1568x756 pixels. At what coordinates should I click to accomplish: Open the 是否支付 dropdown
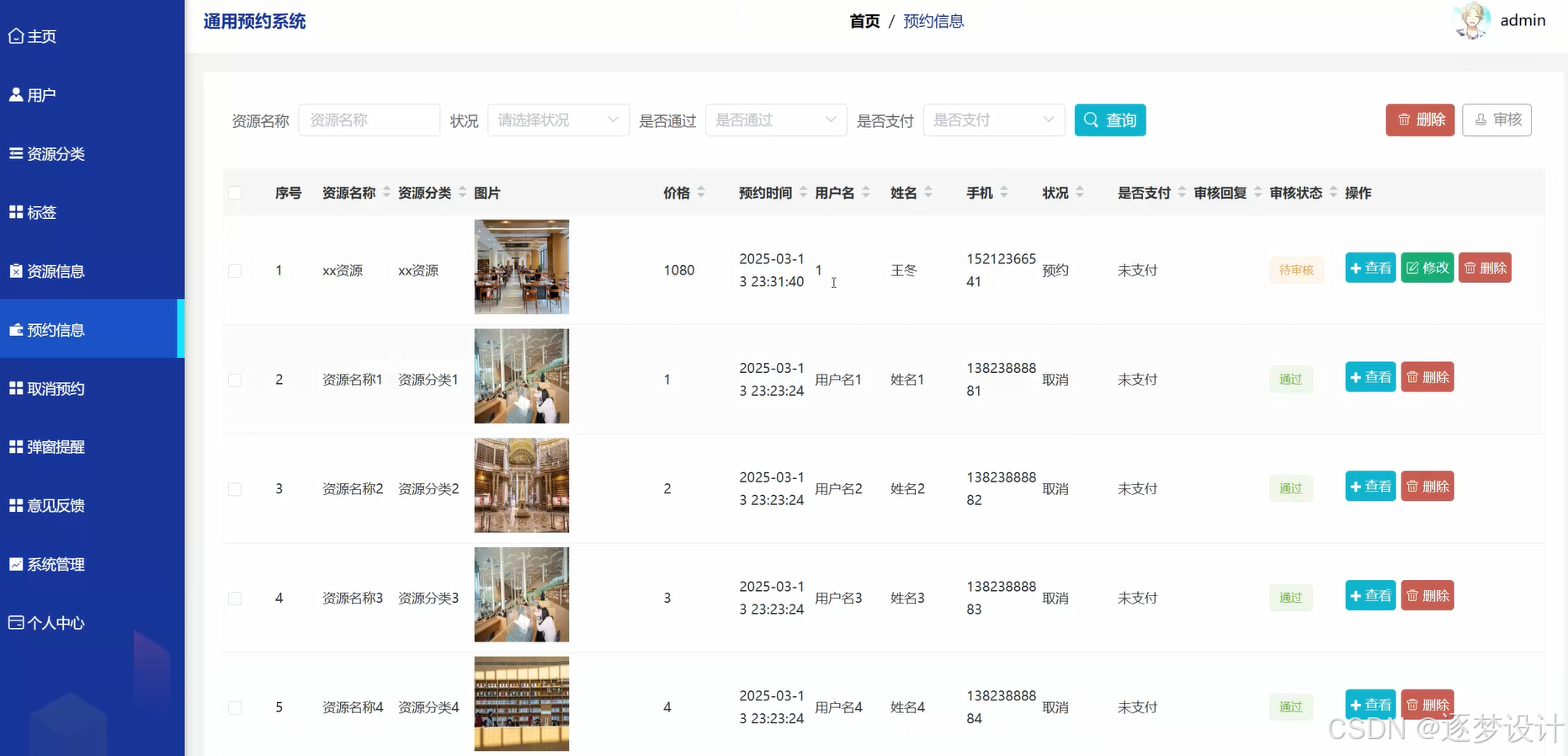(994, 120)
